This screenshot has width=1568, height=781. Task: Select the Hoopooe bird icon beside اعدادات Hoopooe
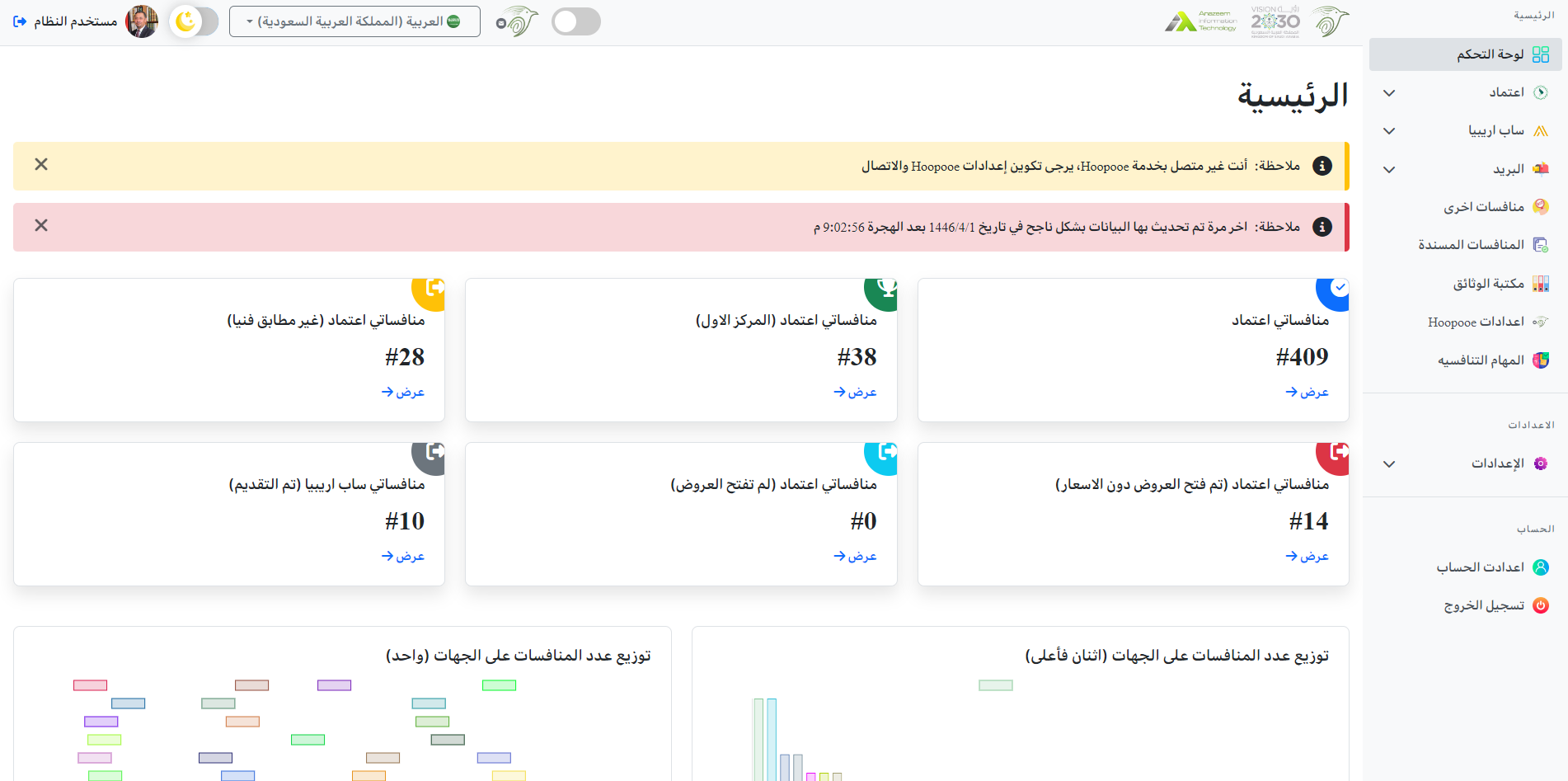tap(1540, 322)
